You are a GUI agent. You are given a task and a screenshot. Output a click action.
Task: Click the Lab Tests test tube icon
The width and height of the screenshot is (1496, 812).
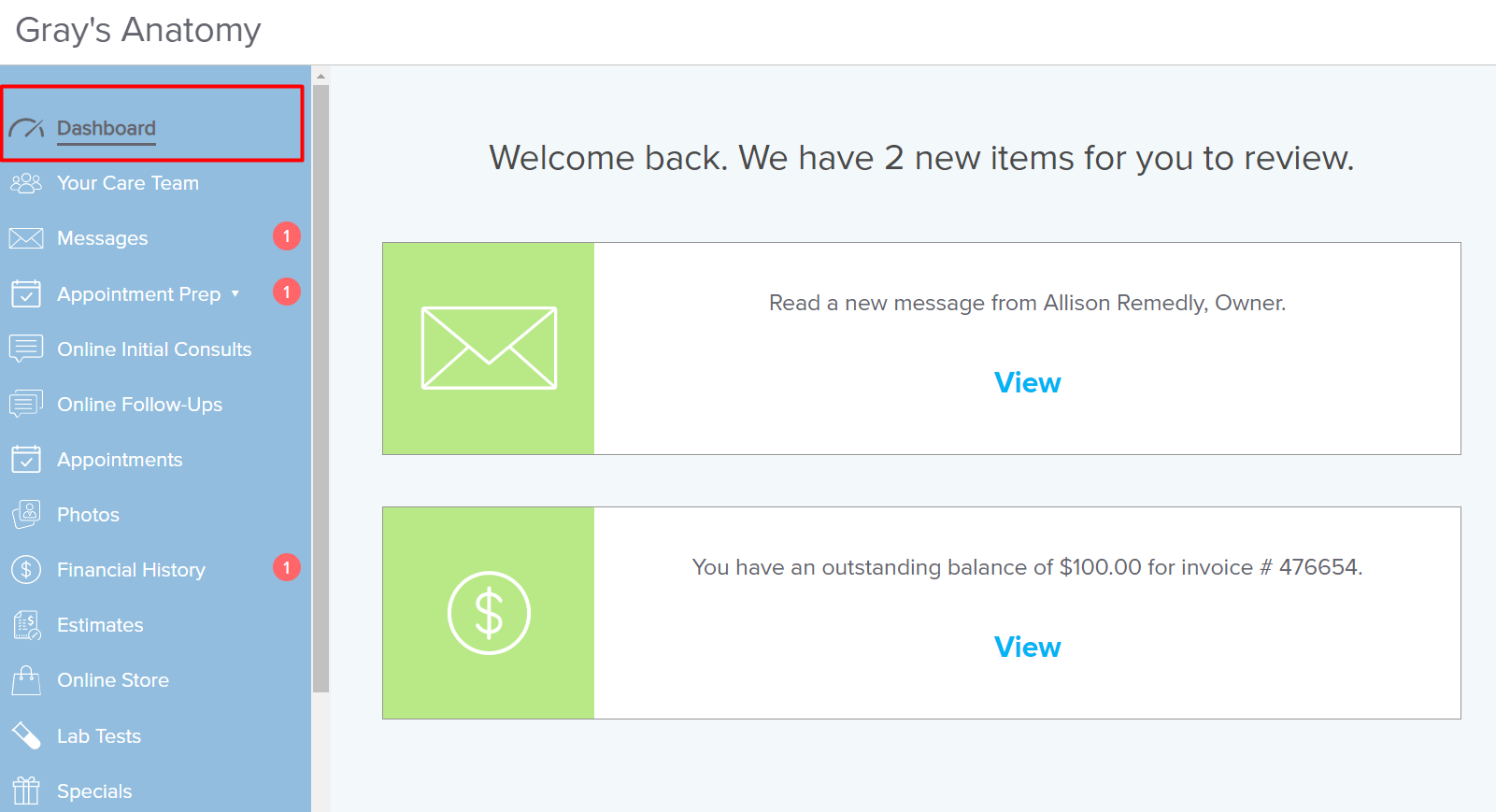point(26,735)
